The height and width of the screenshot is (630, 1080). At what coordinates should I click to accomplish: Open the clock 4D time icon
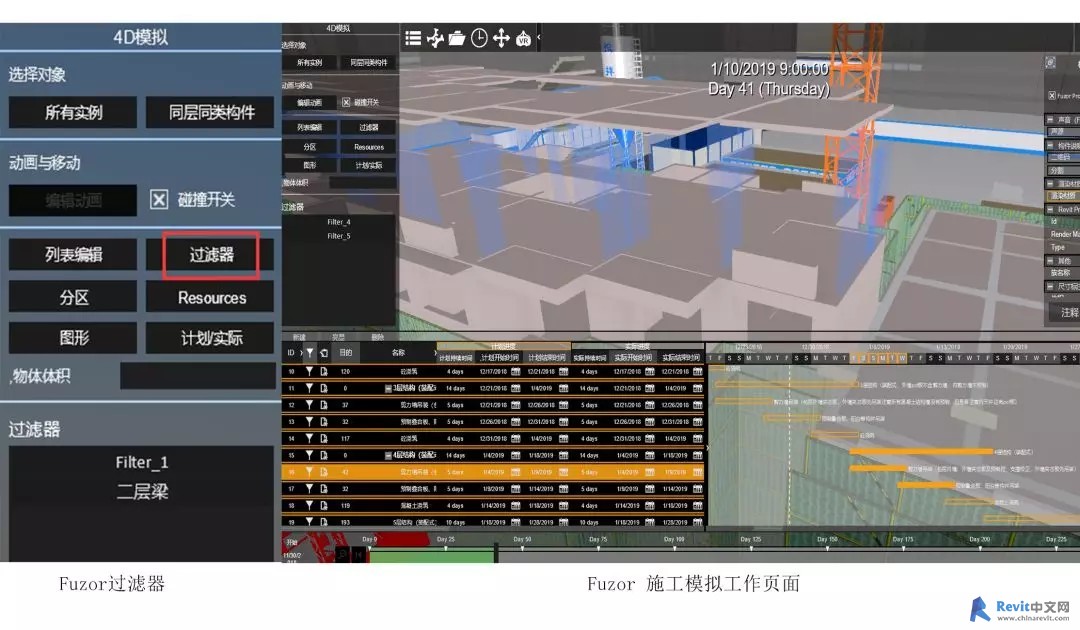click(x=479, y=38)
